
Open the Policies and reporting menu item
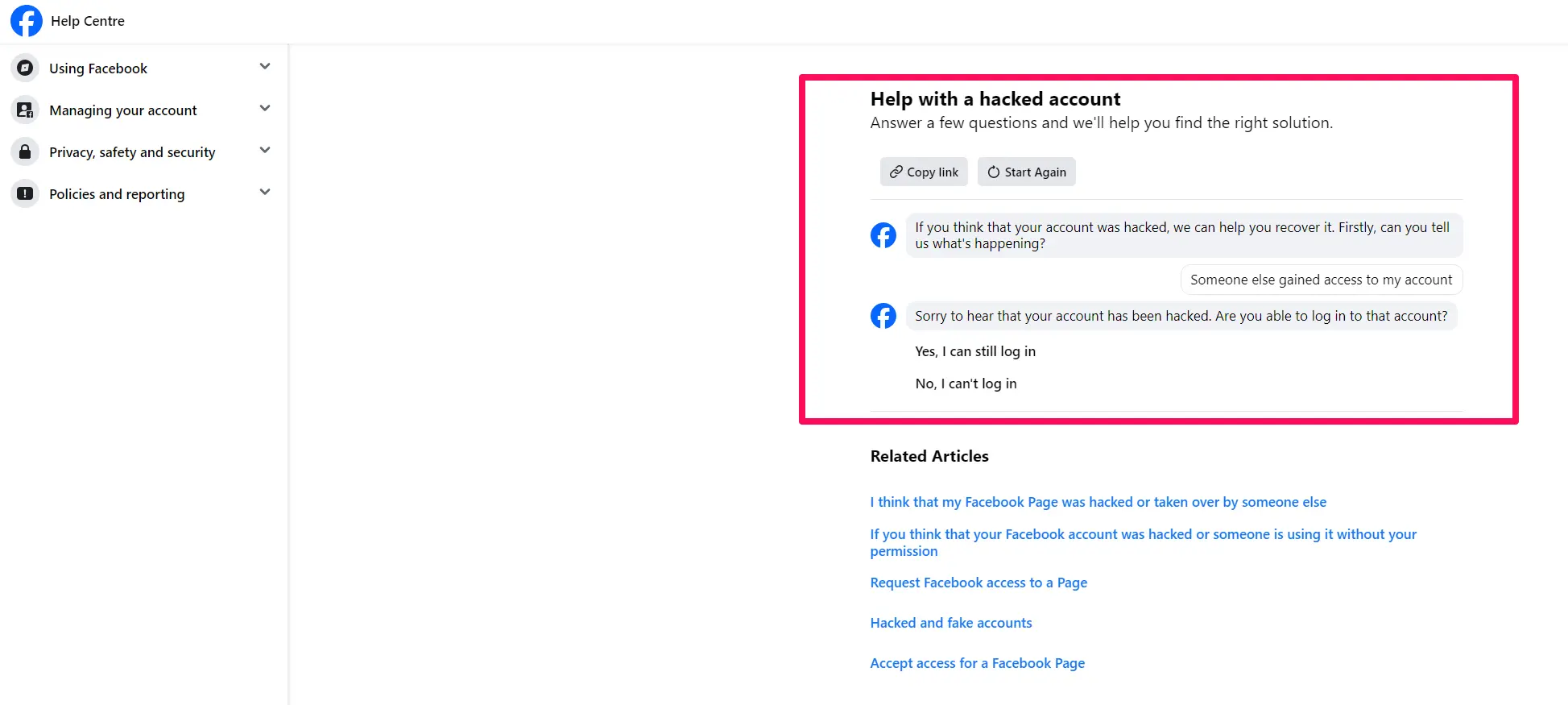click(x=117, y=194)
